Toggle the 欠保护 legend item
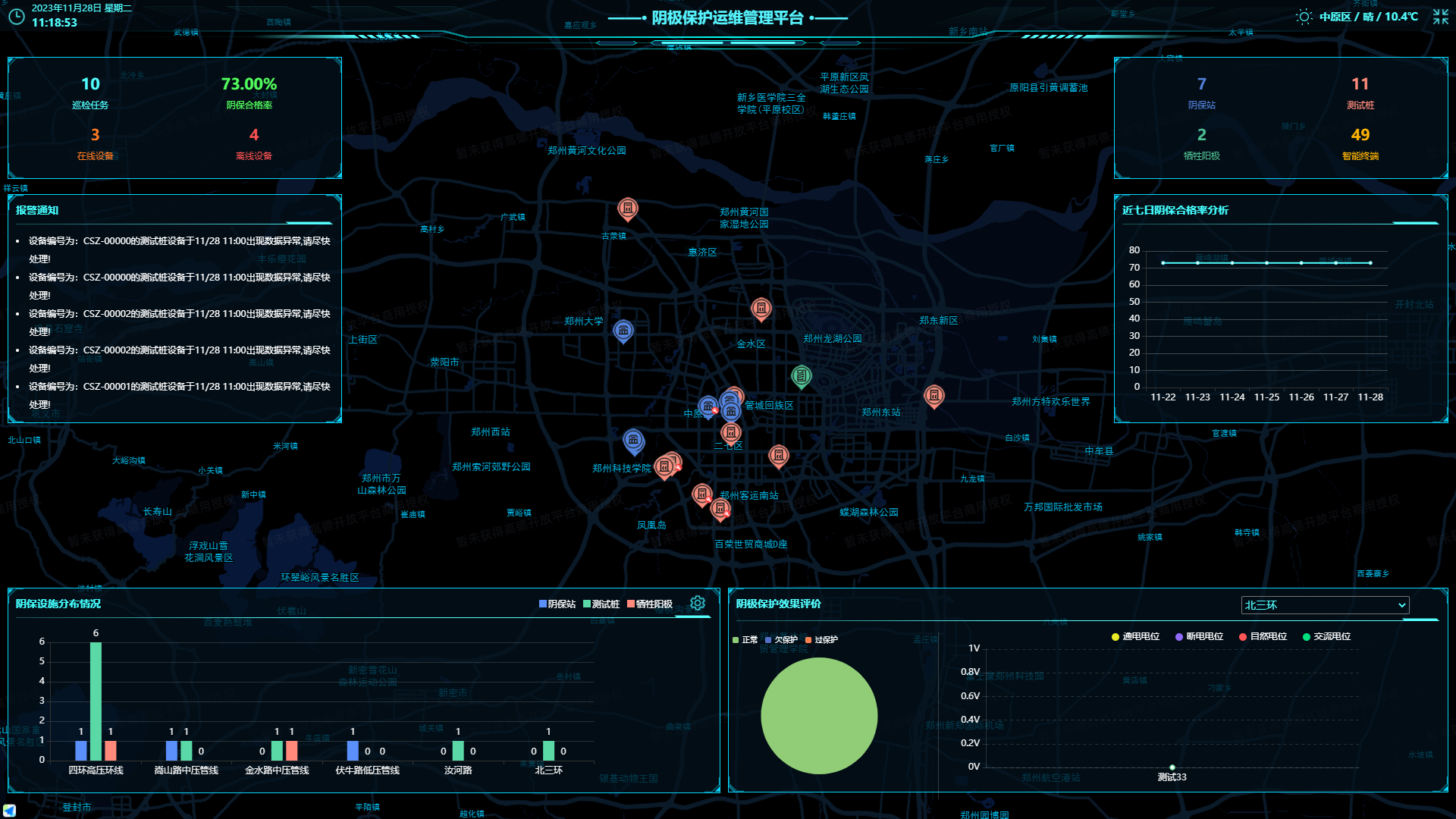 pyautogui.click(x=781, y=640)
